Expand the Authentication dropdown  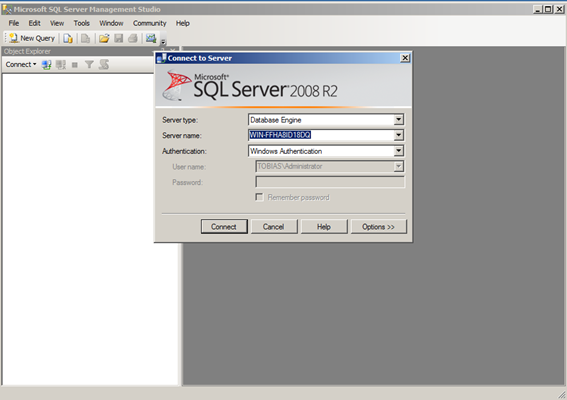(x=398, y=151)
